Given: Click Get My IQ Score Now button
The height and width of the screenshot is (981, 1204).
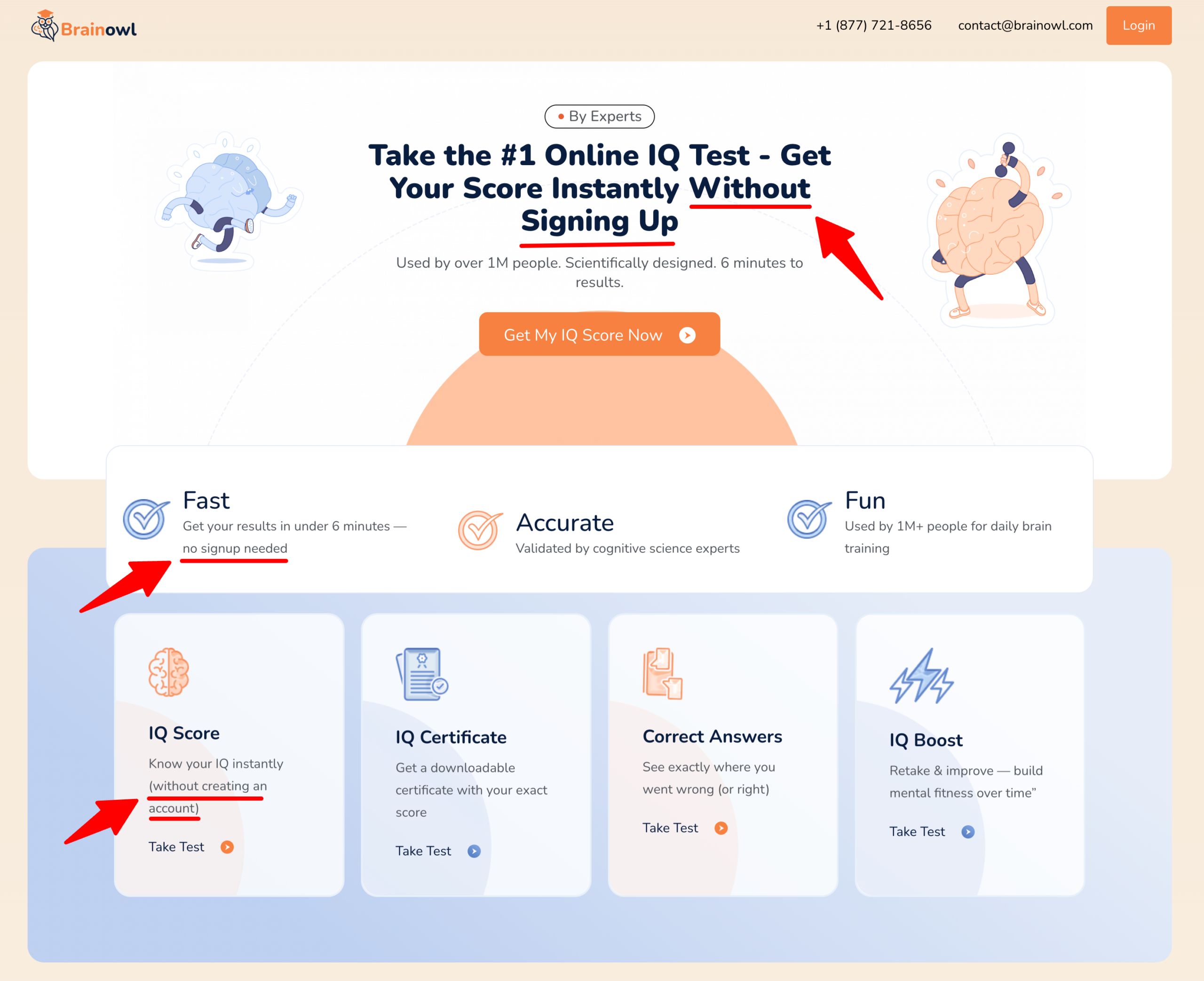Looking at the screenshot, I should [599, 335].
